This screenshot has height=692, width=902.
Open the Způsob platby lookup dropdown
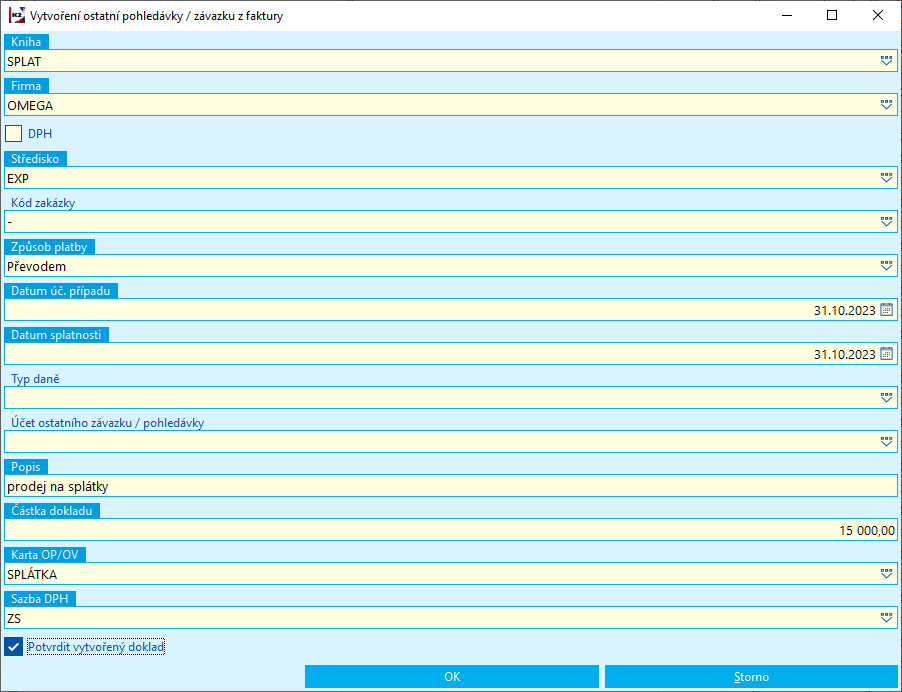pyautogui.click(x=886, y=266)
